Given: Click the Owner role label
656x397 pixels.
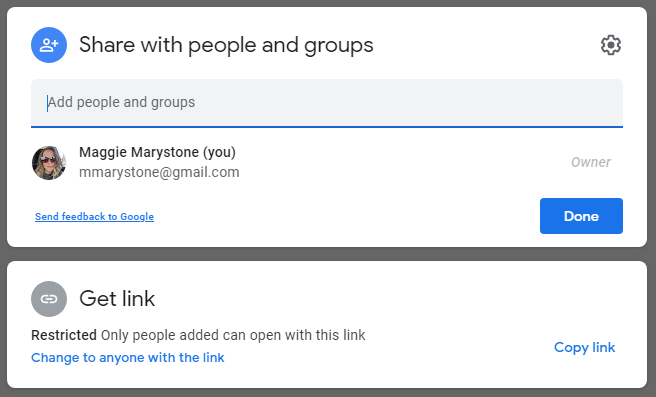Looking at the screenshot, I should [591, 162].
